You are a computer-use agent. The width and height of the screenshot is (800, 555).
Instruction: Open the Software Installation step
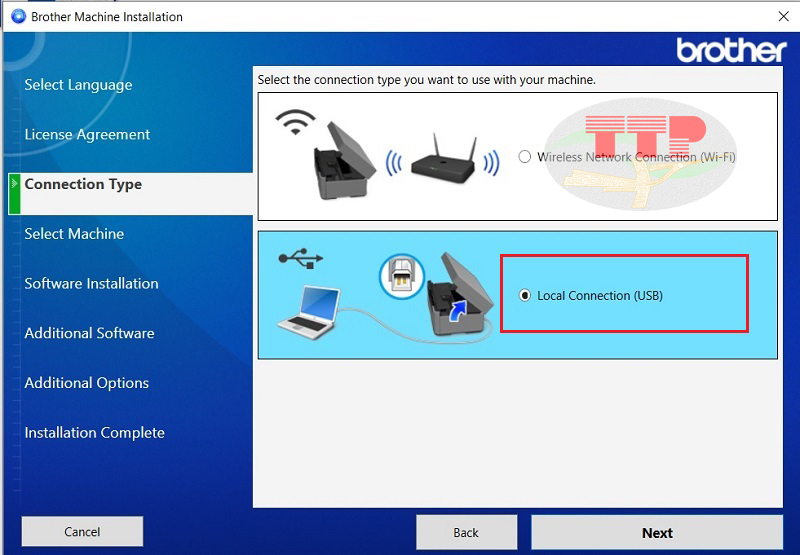tap(91, 283)
